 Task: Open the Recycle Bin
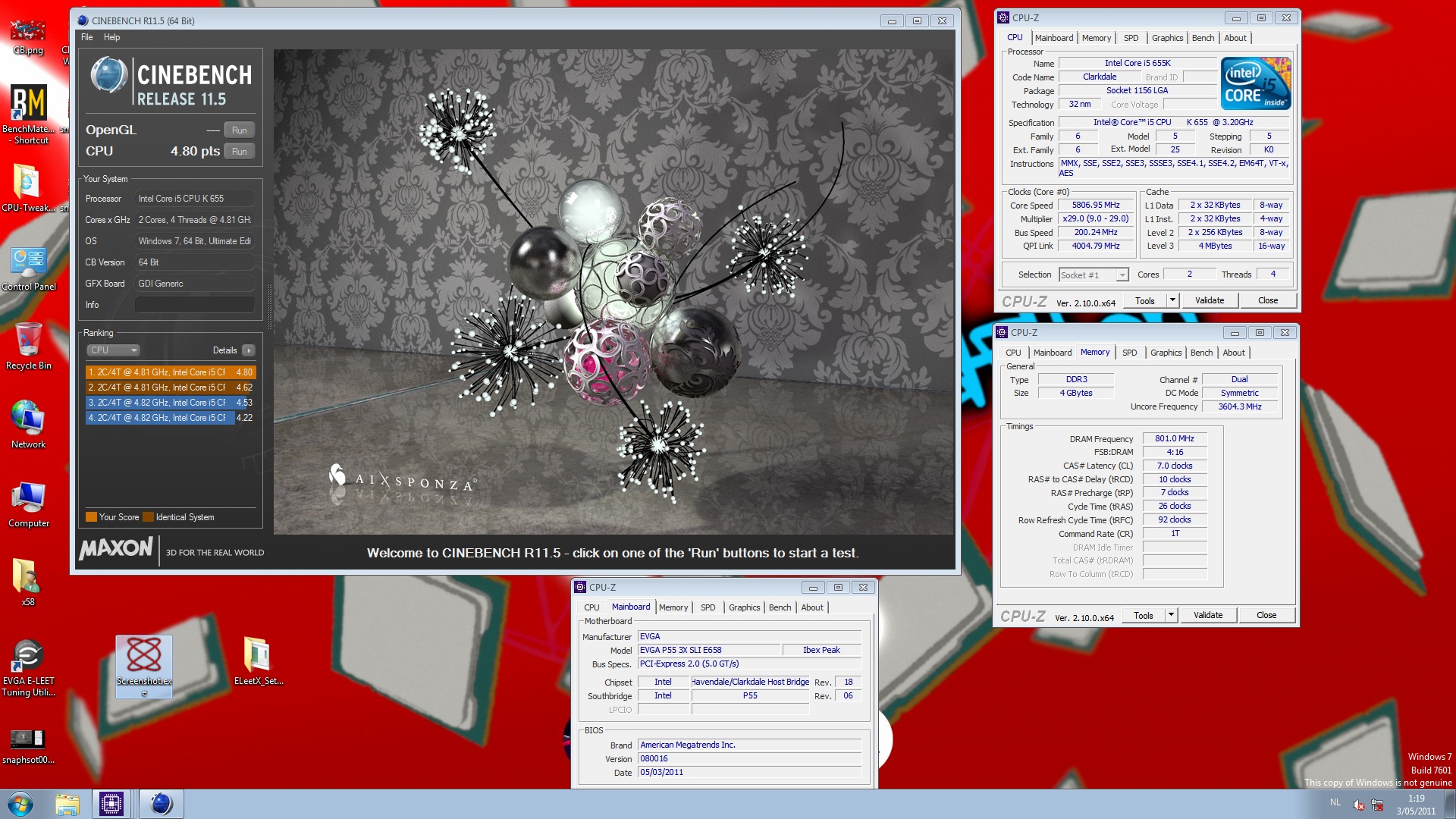pos(28,346)
